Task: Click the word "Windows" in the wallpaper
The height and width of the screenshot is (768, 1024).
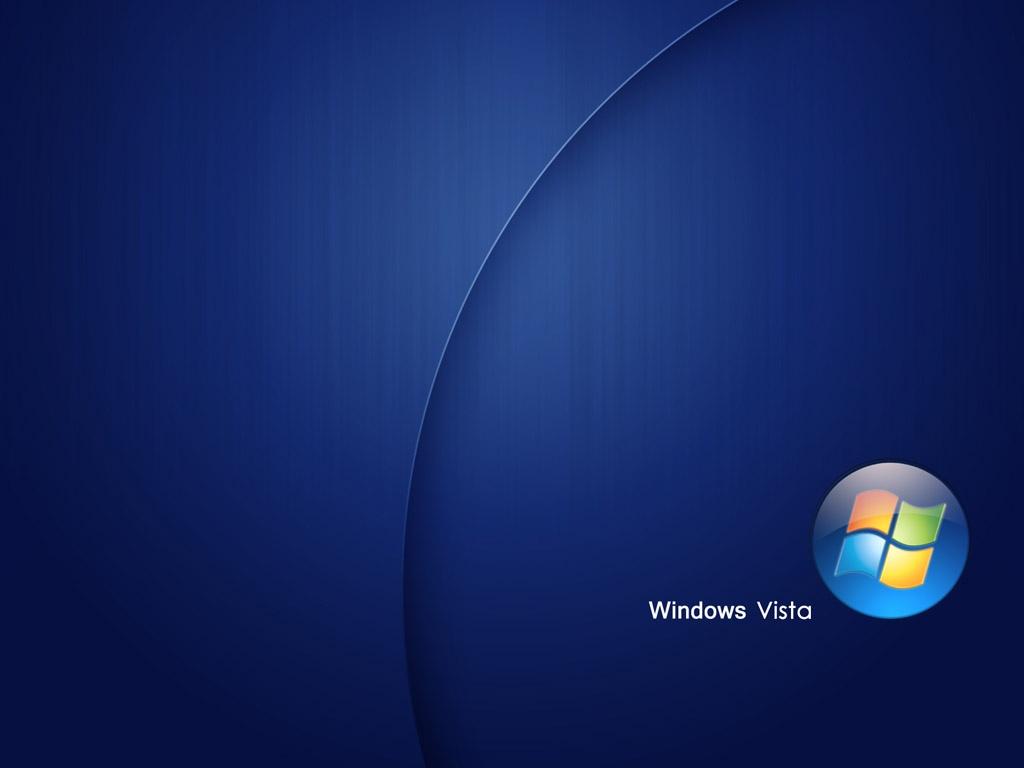Action: point(697,610)
